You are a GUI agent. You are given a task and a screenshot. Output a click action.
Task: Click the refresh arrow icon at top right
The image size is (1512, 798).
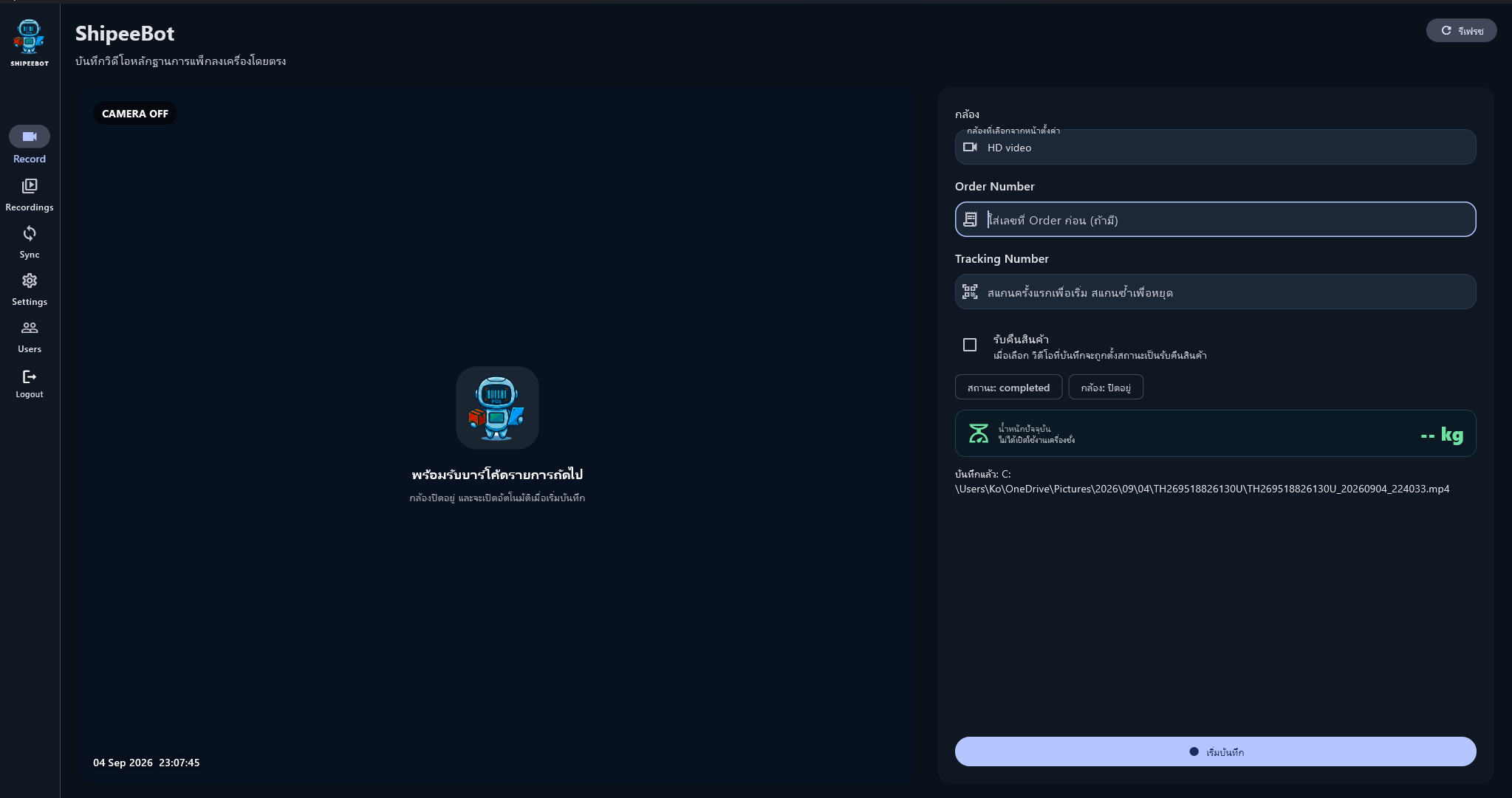click(x=1446, y=30)
